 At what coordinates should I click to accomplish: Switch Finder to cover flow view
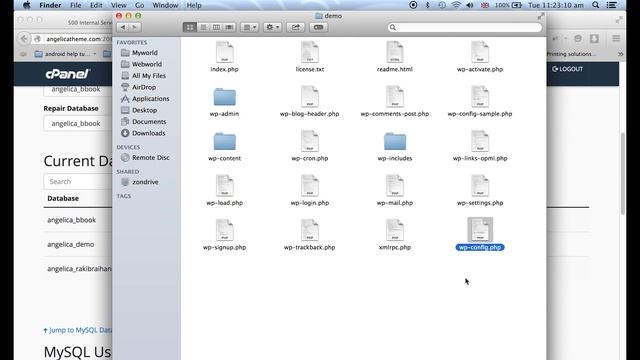tap(229, 27)
